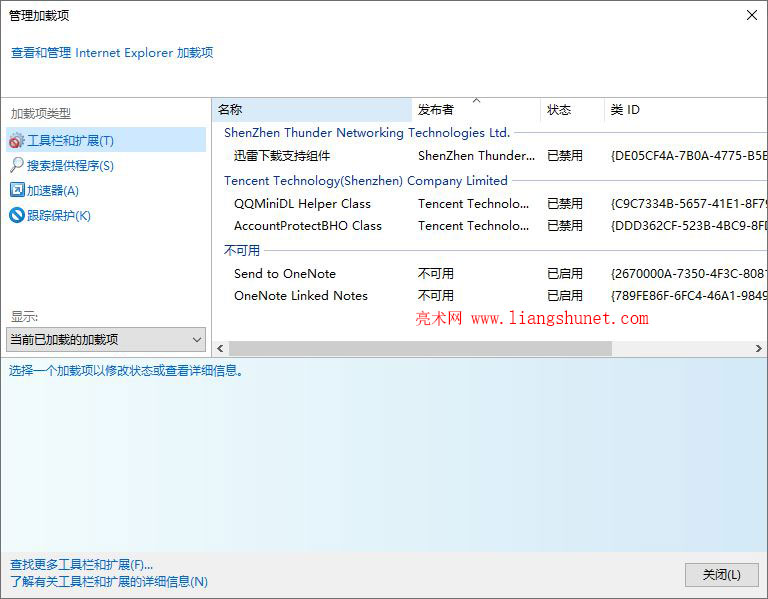Open the 工具栏和扩展(T) category

point(106,140)
